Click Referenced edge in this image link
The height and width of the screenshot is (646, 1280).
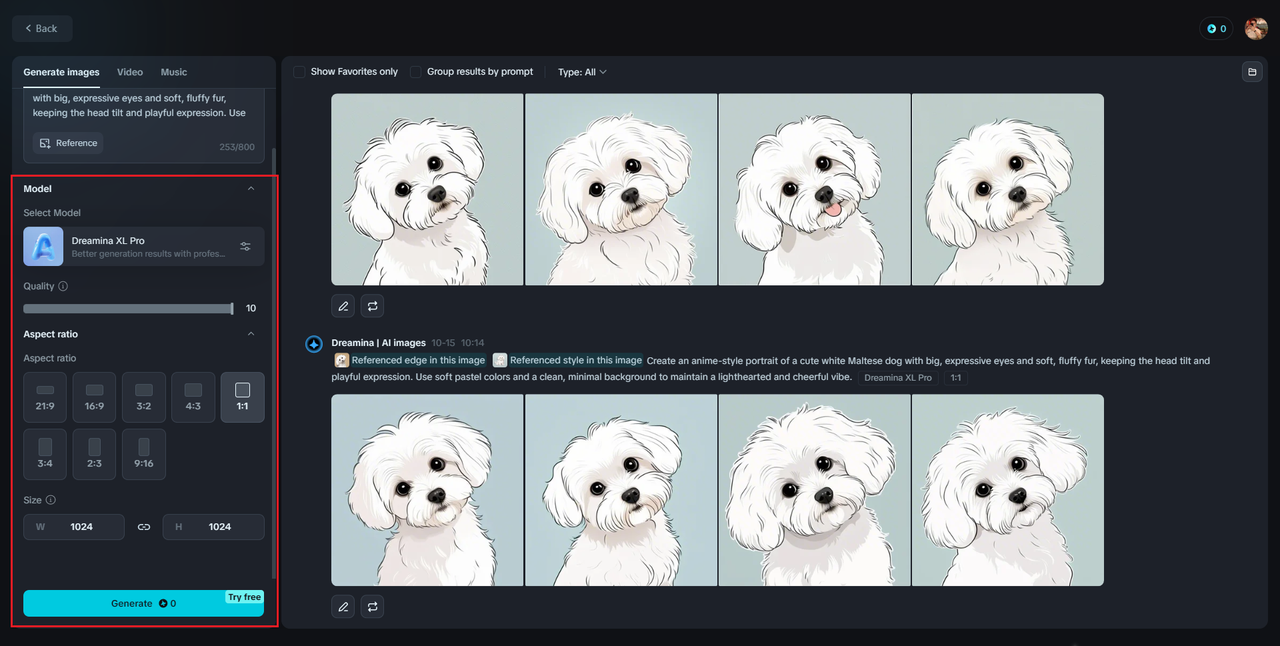[418, 360]
